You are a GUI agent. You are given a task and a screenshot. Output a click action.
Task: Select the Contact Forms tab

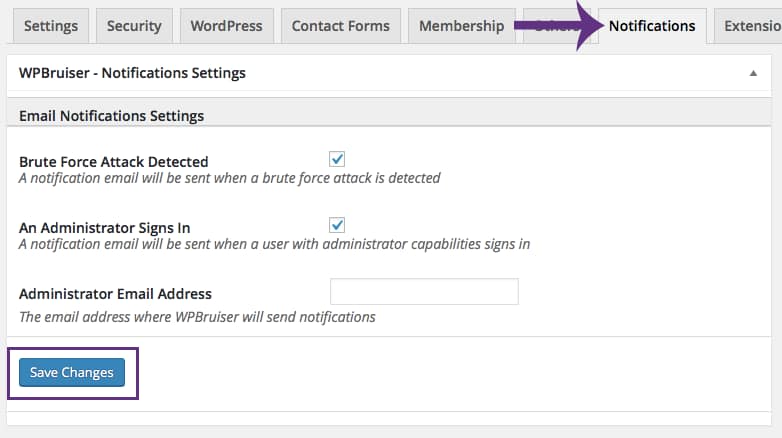(341, 26)
